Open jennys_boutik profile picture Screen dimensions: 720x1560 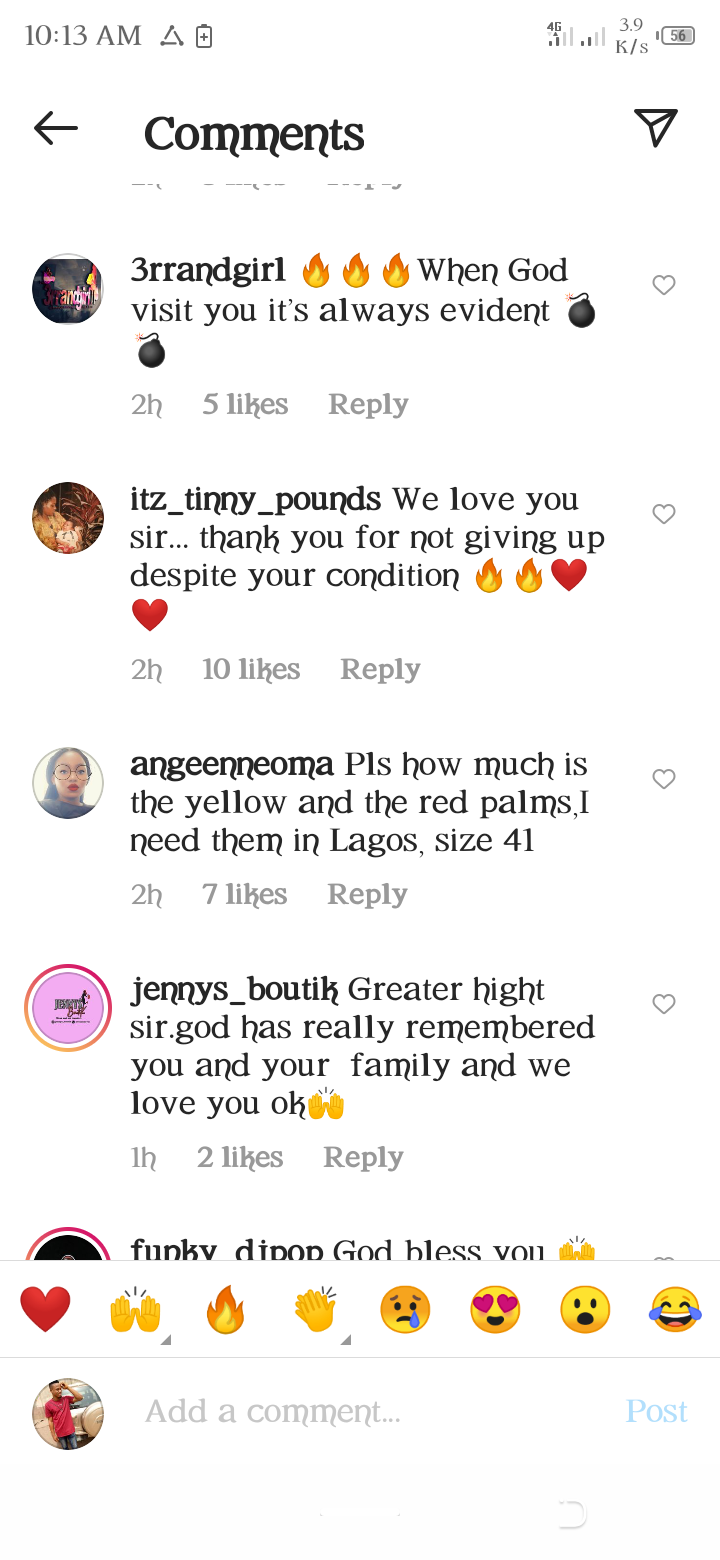(68, 1008)
